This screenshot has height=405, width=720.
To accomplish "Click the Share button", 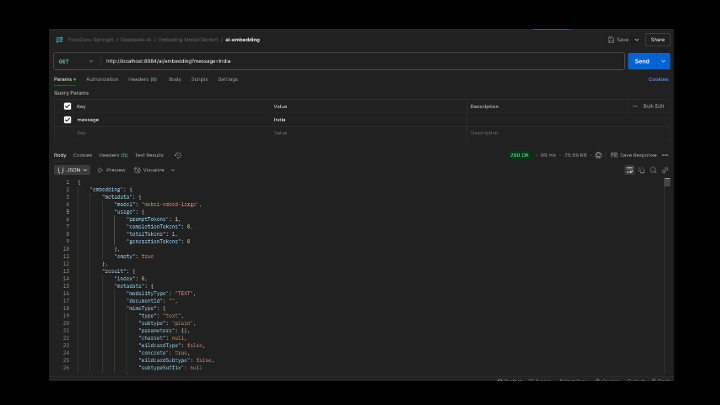I will (657, 40).
